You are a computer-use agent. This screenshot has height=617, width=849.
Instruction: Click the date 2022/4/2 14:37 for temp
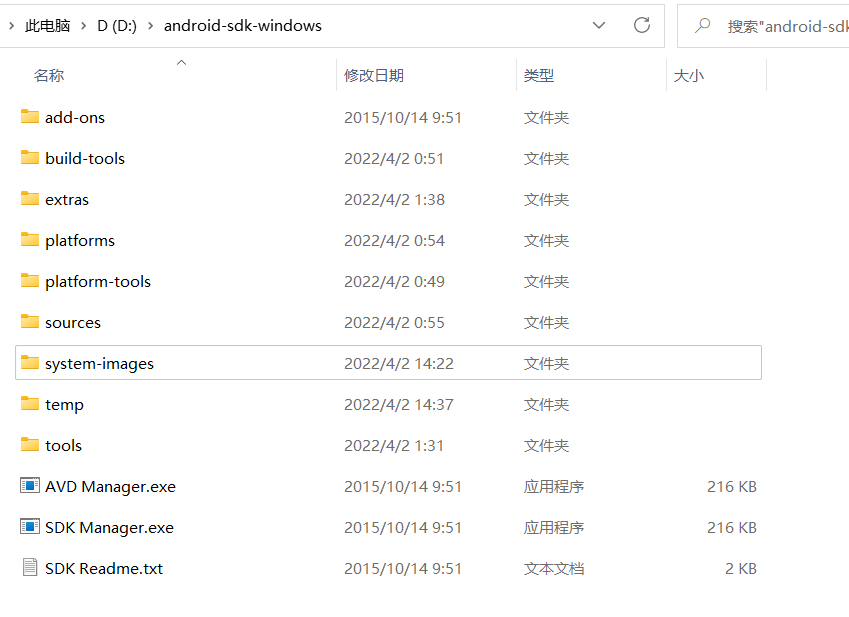point(399,404)
